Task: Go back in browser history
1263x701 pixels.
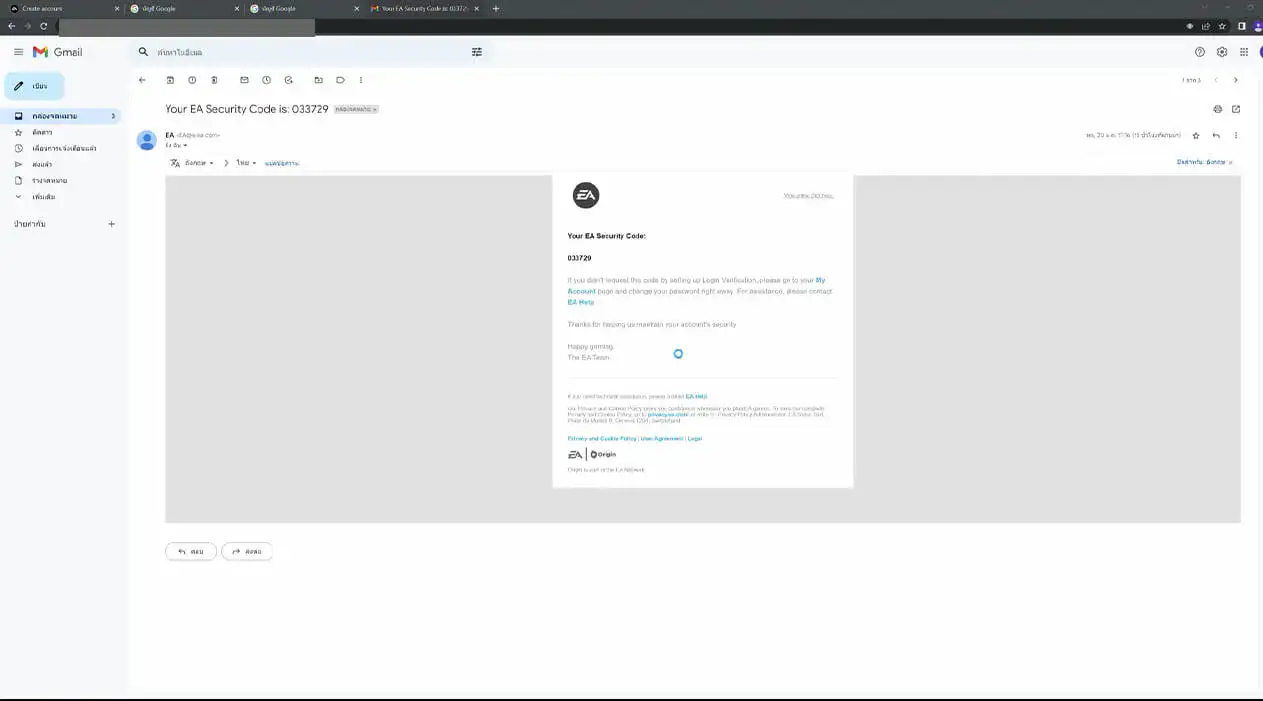Action: (12, 26)
